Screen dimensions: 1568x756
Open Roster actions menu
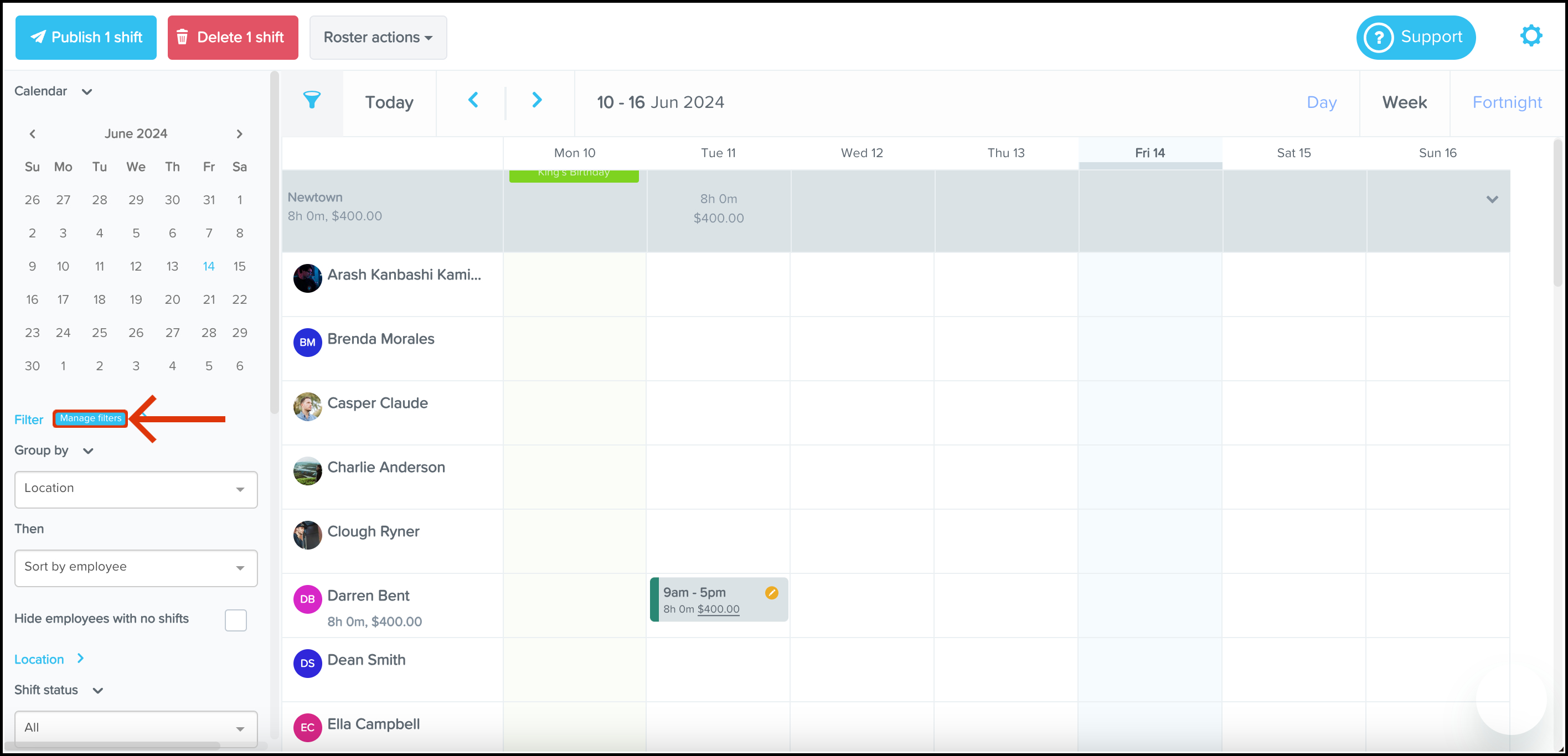point(378,38)
